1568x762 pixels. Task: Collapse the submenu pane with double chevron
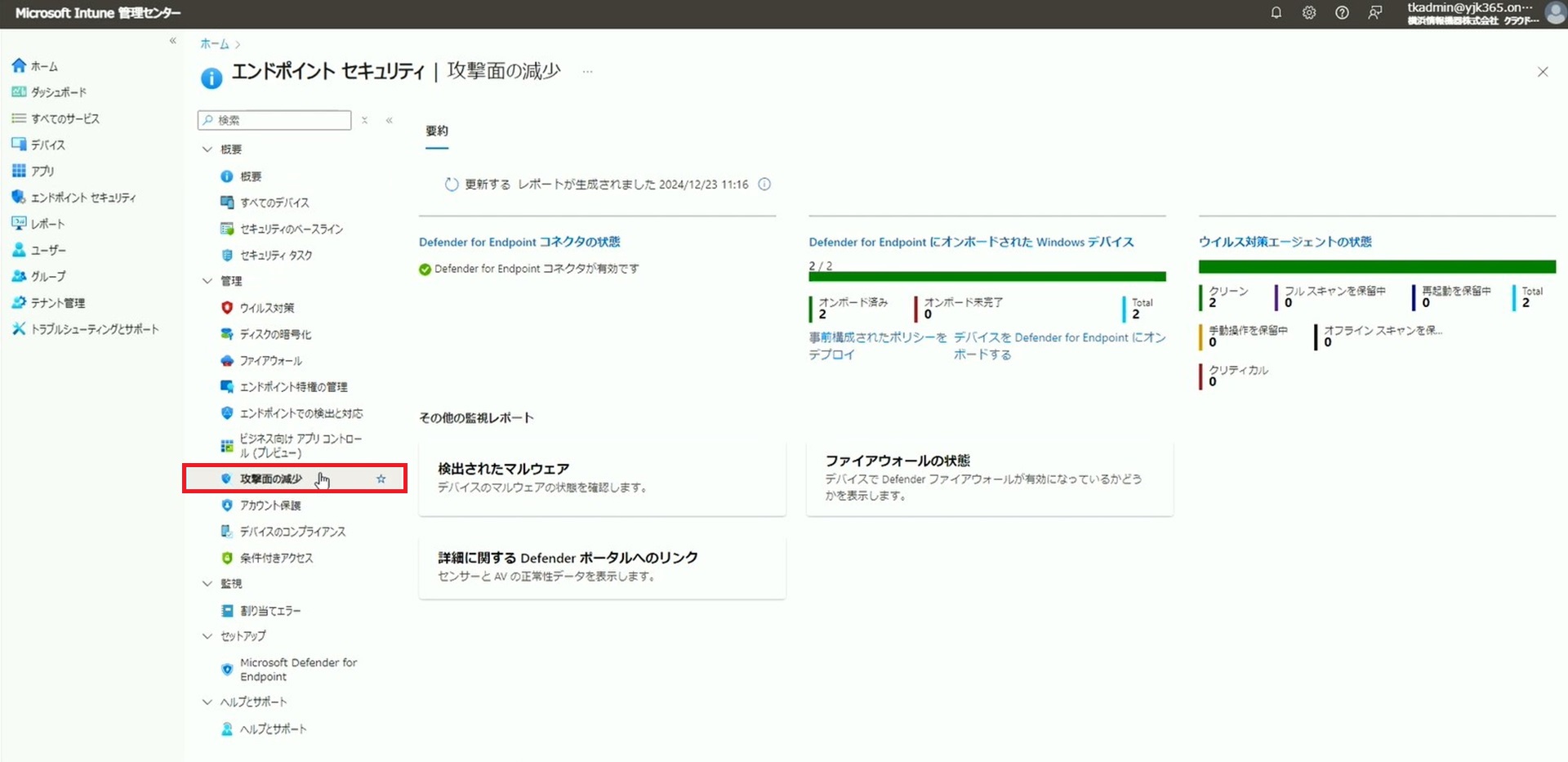click(x=390, y=120)
